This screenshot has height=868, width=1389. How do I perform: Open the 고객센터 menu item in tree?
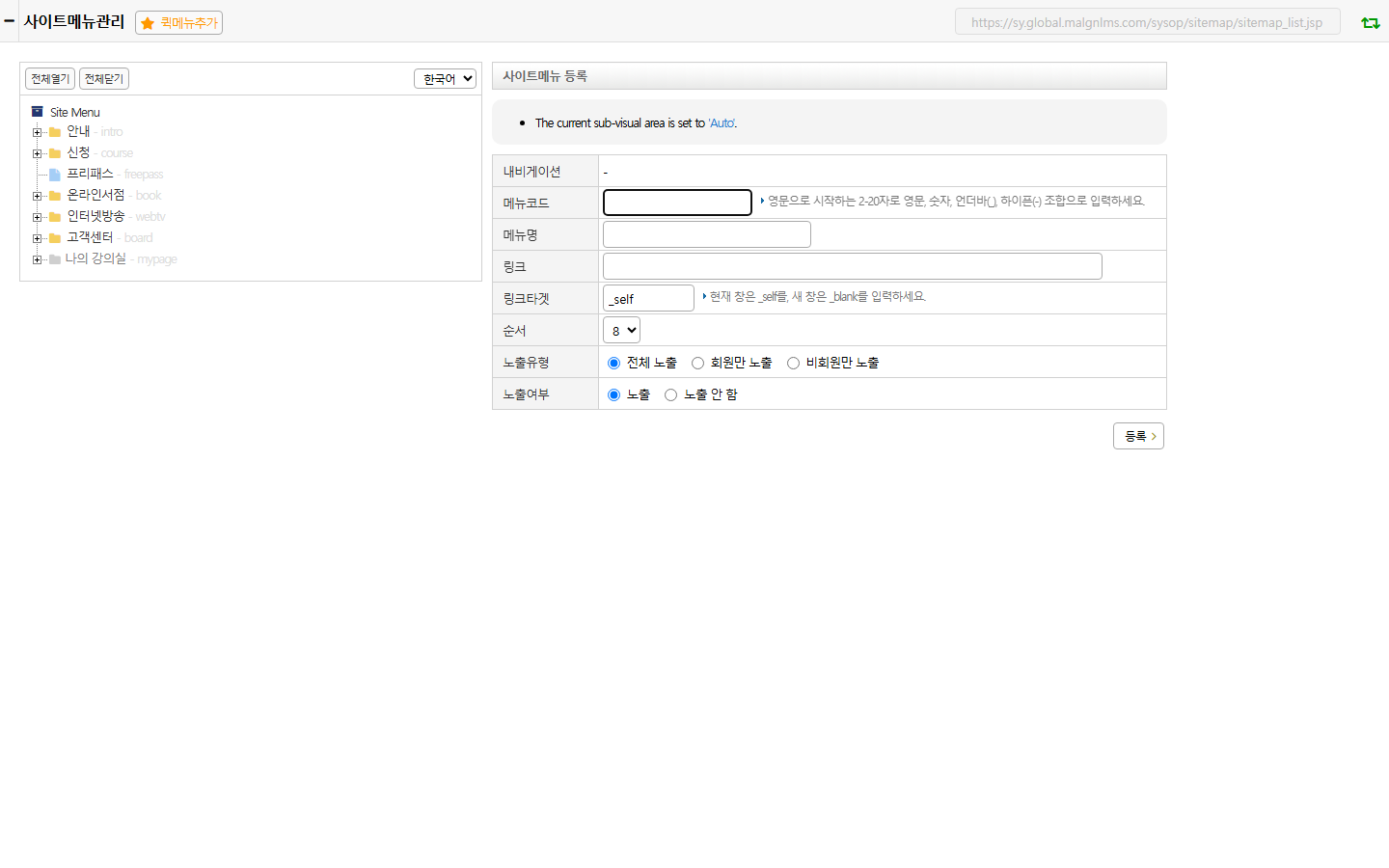point(90,237)
